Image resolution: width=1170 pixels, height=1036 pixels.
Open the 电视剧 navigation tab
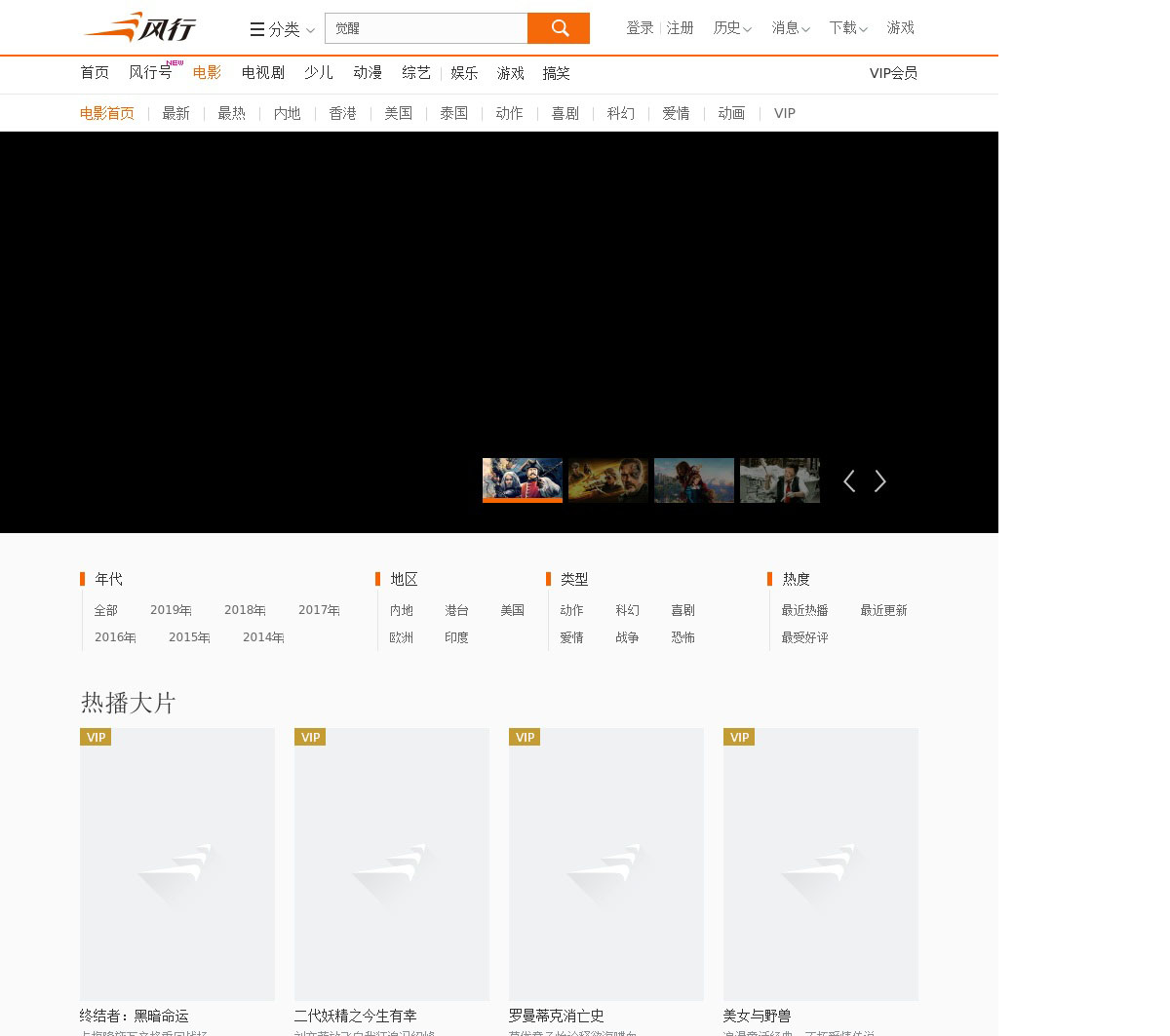point(263,73)
